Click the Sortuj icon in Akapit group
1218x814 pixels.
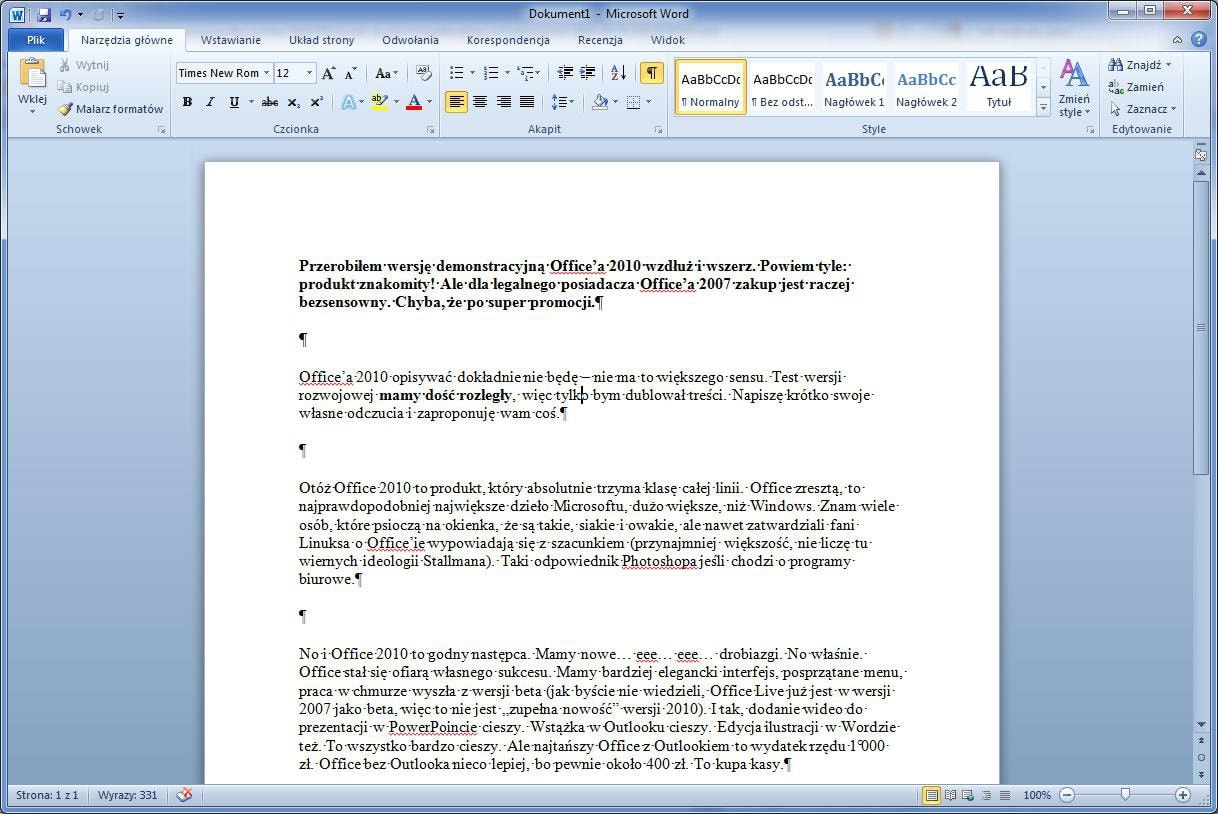pos(618,72)
